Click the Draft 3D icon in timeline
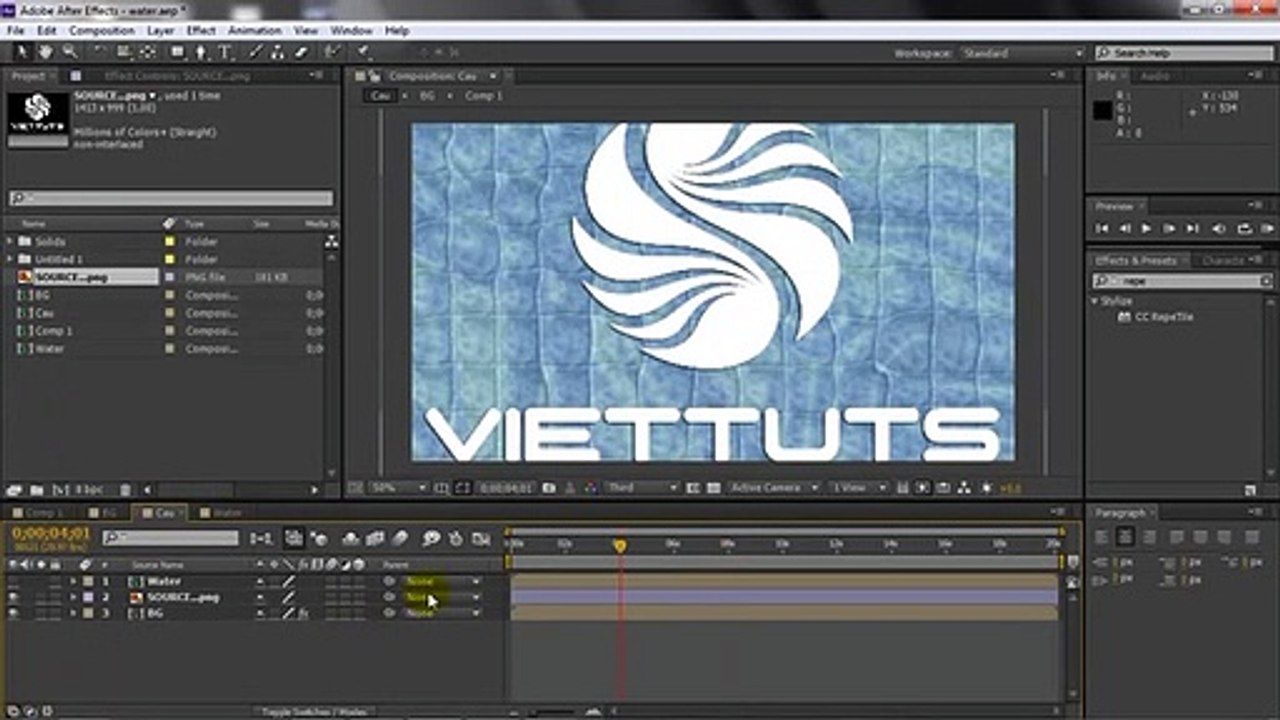This screenshot has height=720, width=1280. tap(319, 538)
